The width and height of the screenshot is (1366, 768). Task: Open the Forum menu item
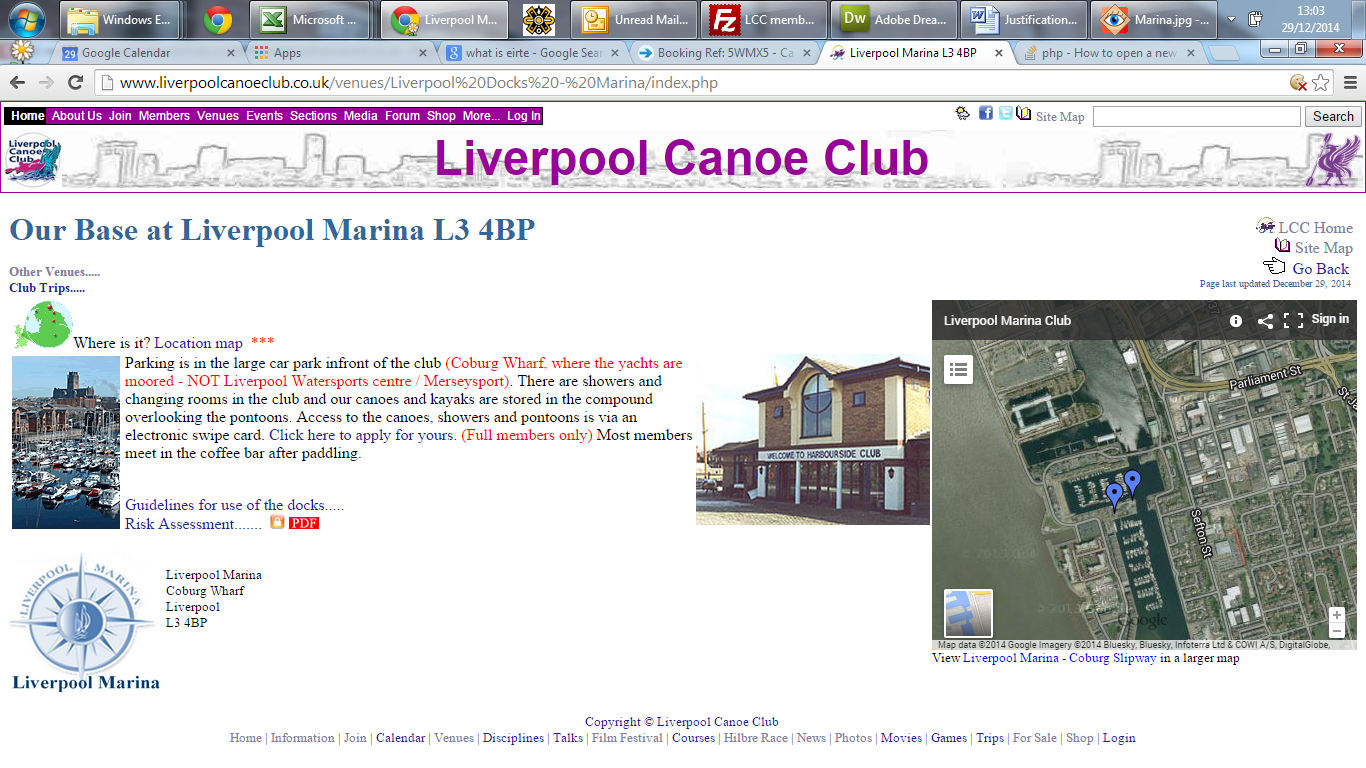[x=403, y=116]
